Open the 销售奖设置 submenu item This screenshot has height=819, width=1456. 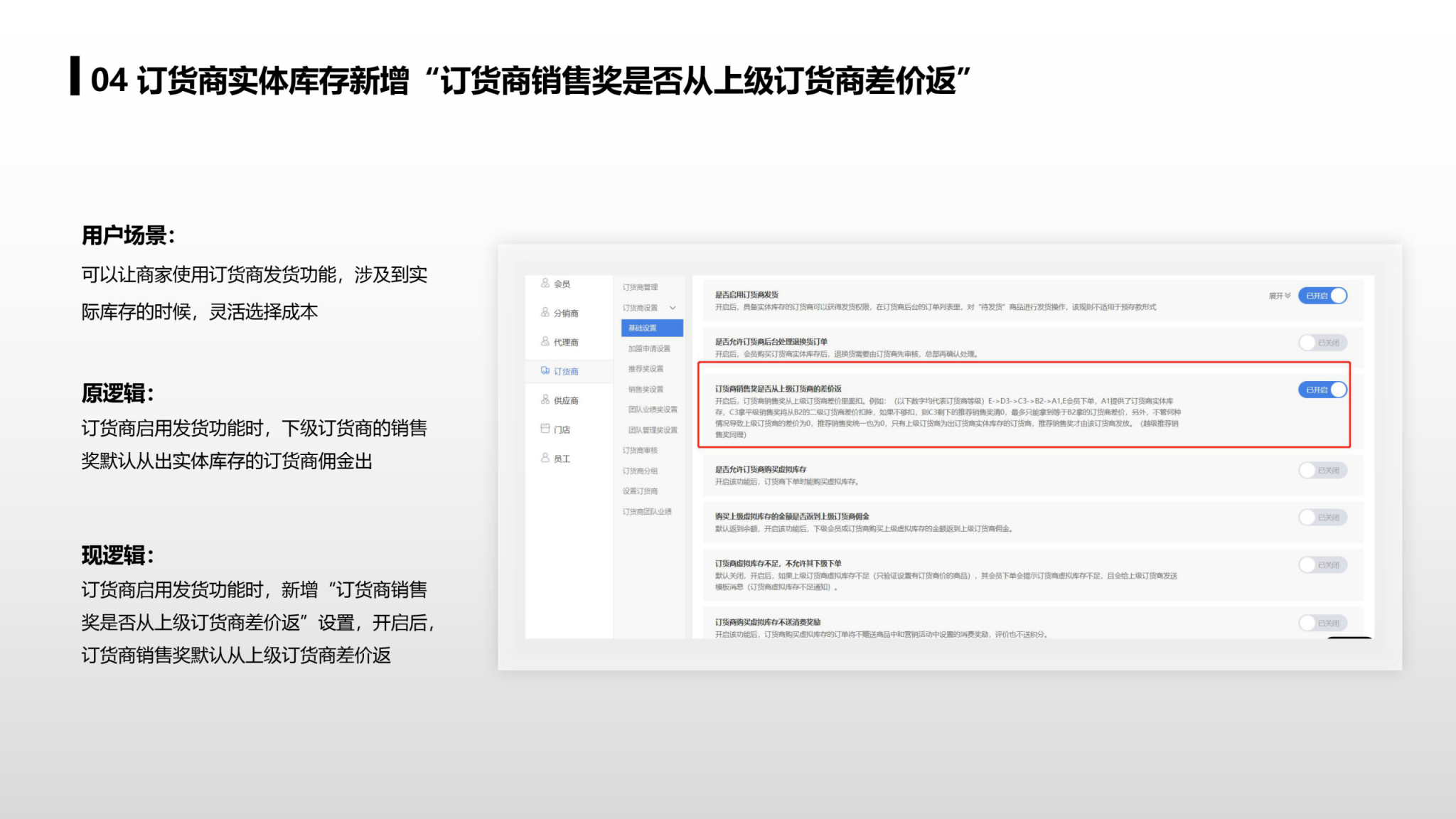click(646, 389)
